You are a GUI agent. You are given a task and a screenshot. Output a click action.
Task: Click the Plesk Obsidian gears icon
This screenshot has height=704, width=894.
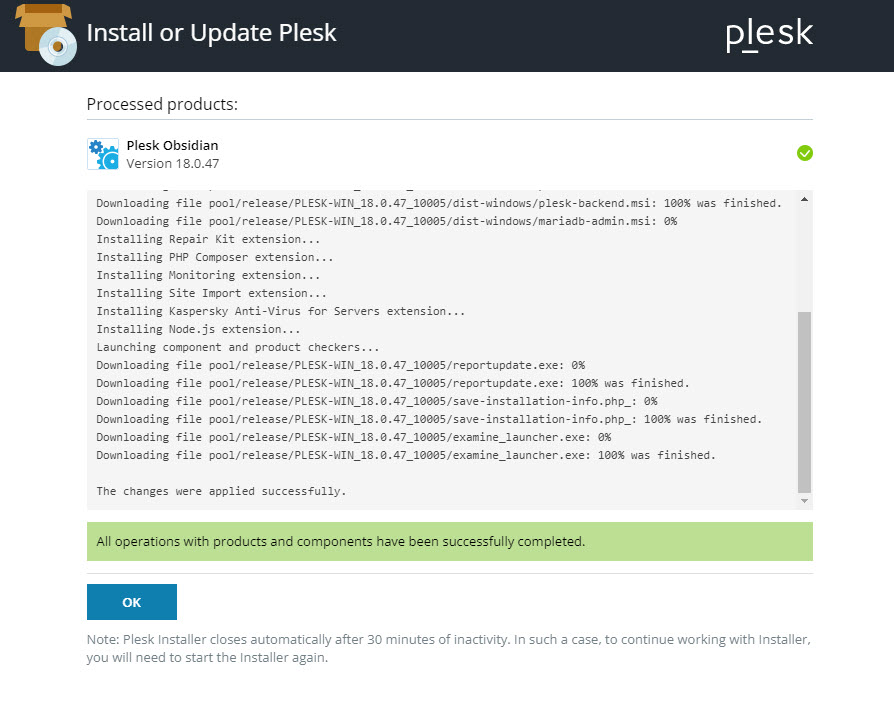(103, 154)
